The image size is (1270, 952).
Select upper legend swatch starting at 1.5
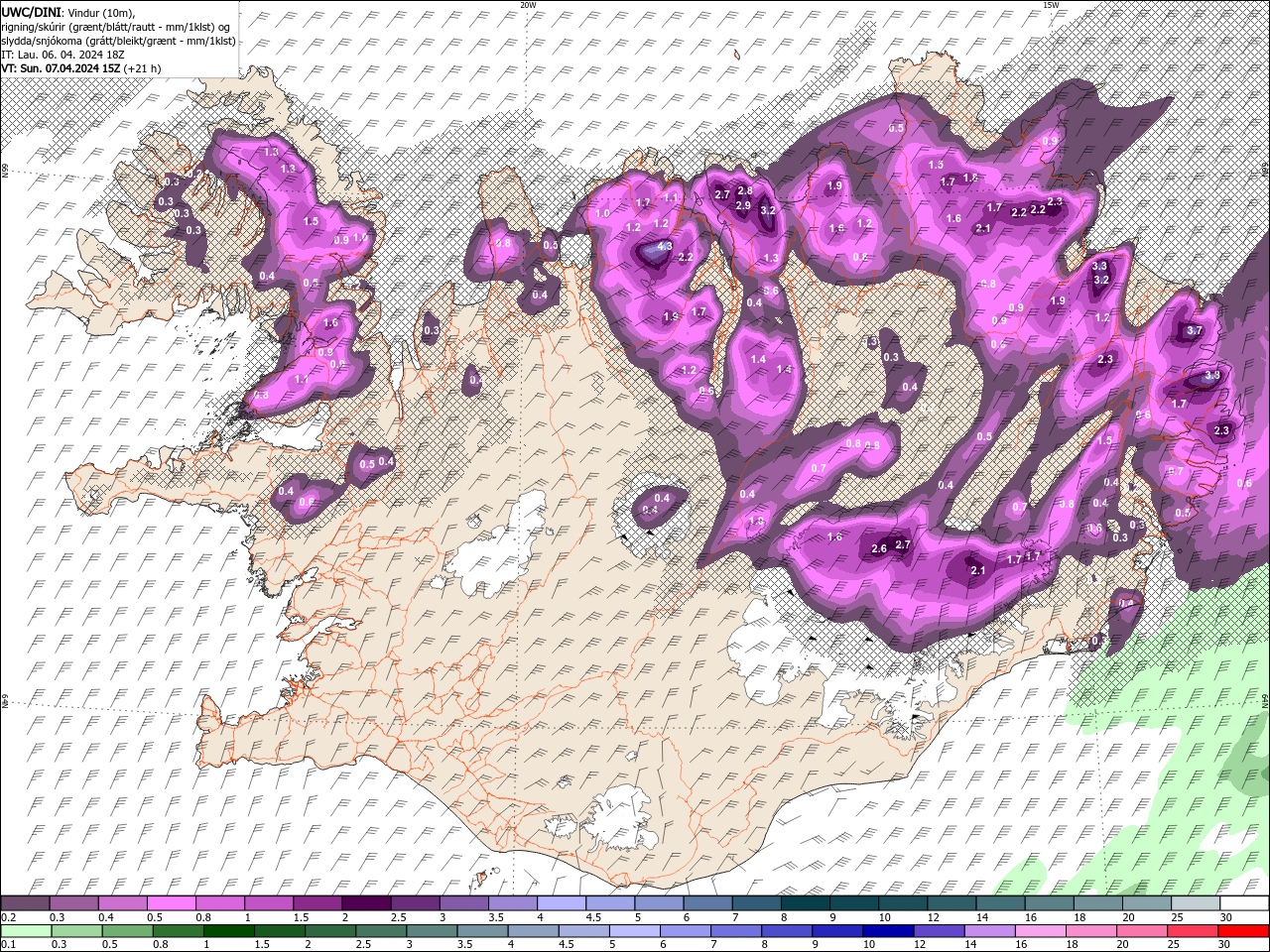(317, 903)
